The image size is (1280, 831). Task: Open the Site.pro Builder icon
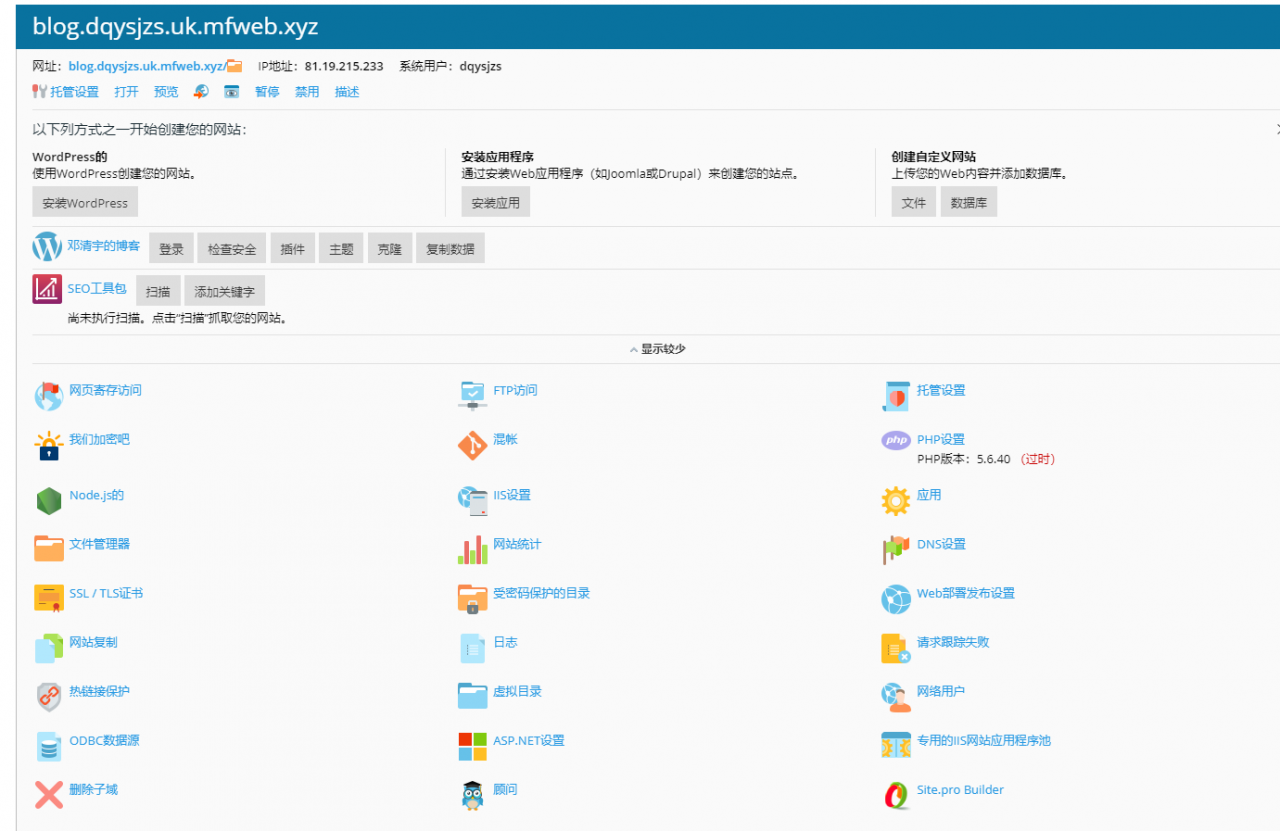896,794
